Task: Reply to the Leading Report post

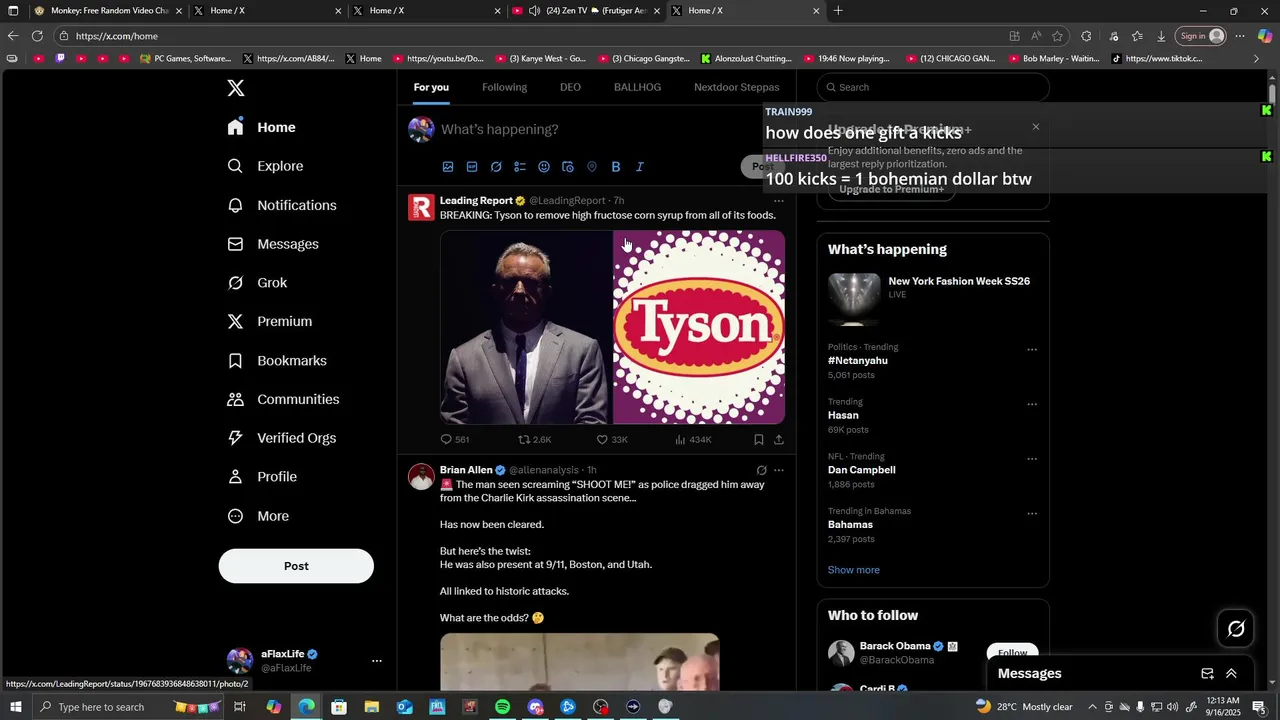Action: pos(455,440)
